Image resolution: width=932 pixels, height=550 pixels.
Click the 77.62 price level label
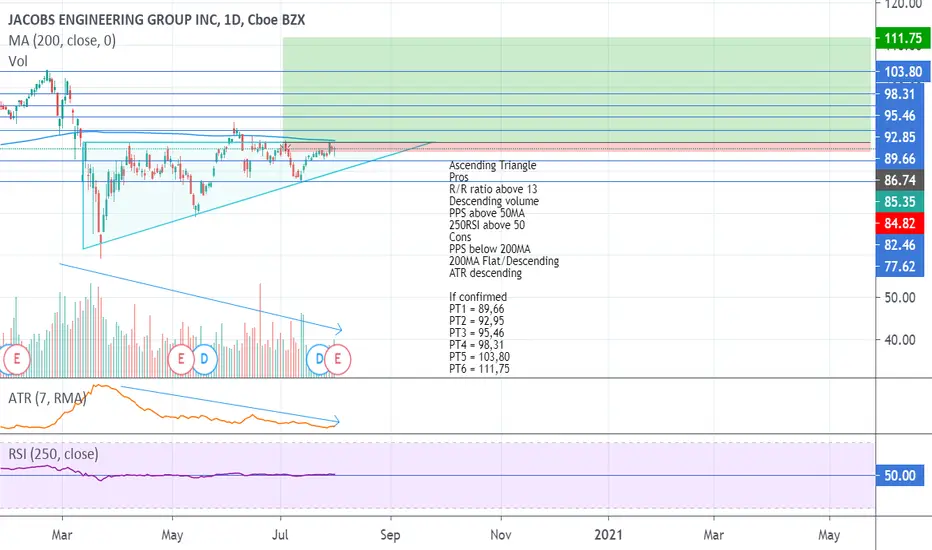click(899, 266)
